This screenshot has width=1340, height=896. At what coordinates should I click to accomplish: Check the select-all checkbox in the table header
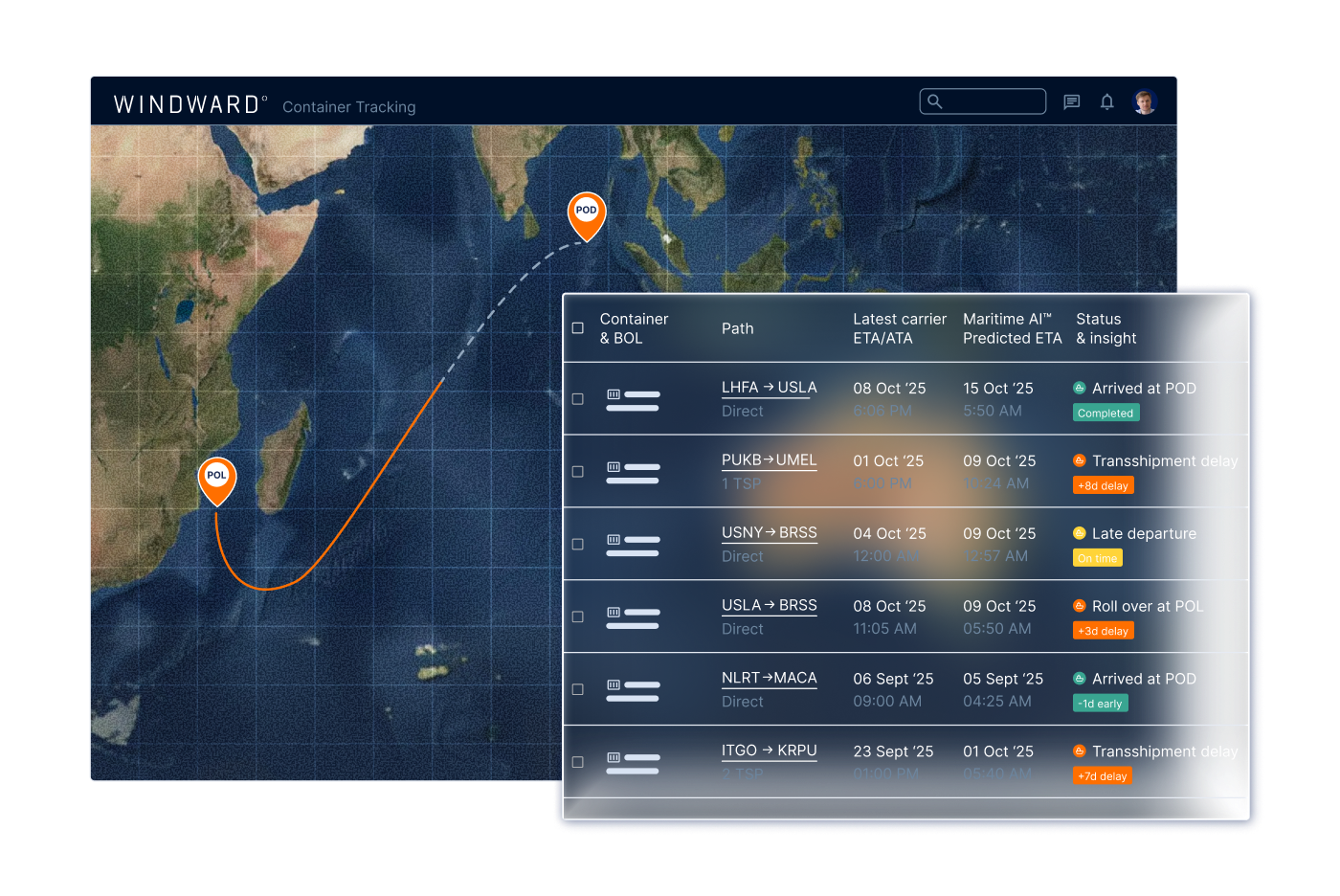577,327
